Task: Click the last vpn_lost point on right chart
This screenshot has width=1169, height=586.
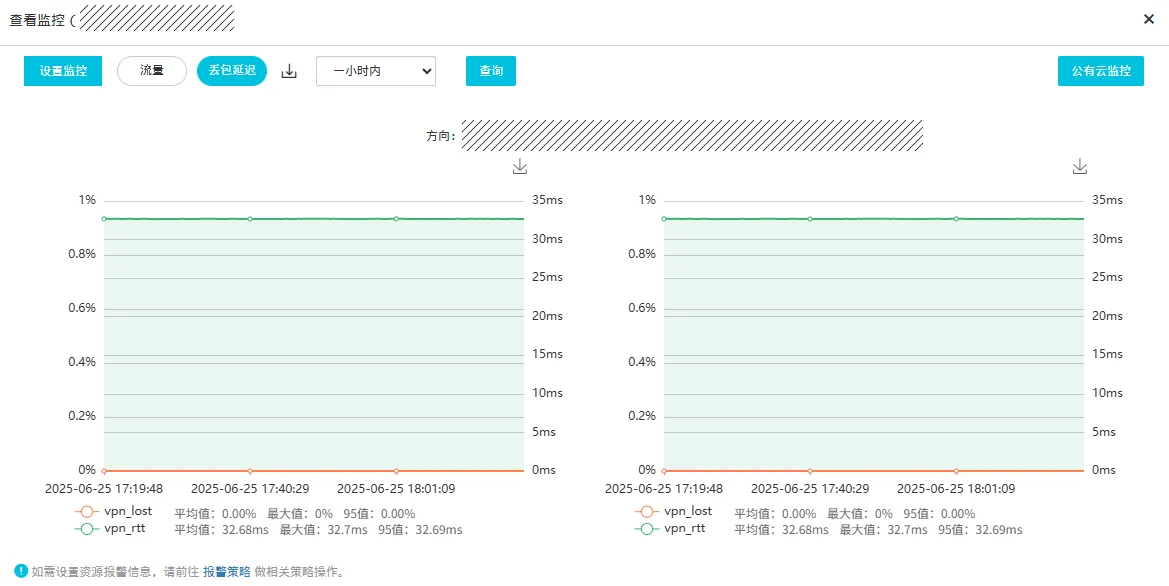Action: coord(957,471)
